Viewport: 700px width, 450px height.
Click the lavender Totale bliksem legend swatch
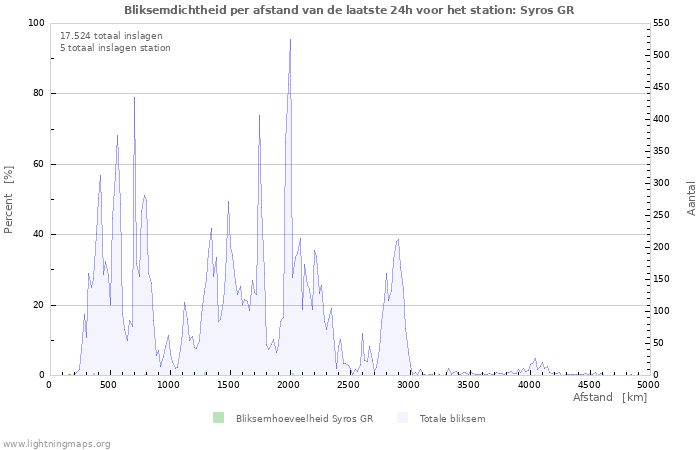tap(402, 418)
